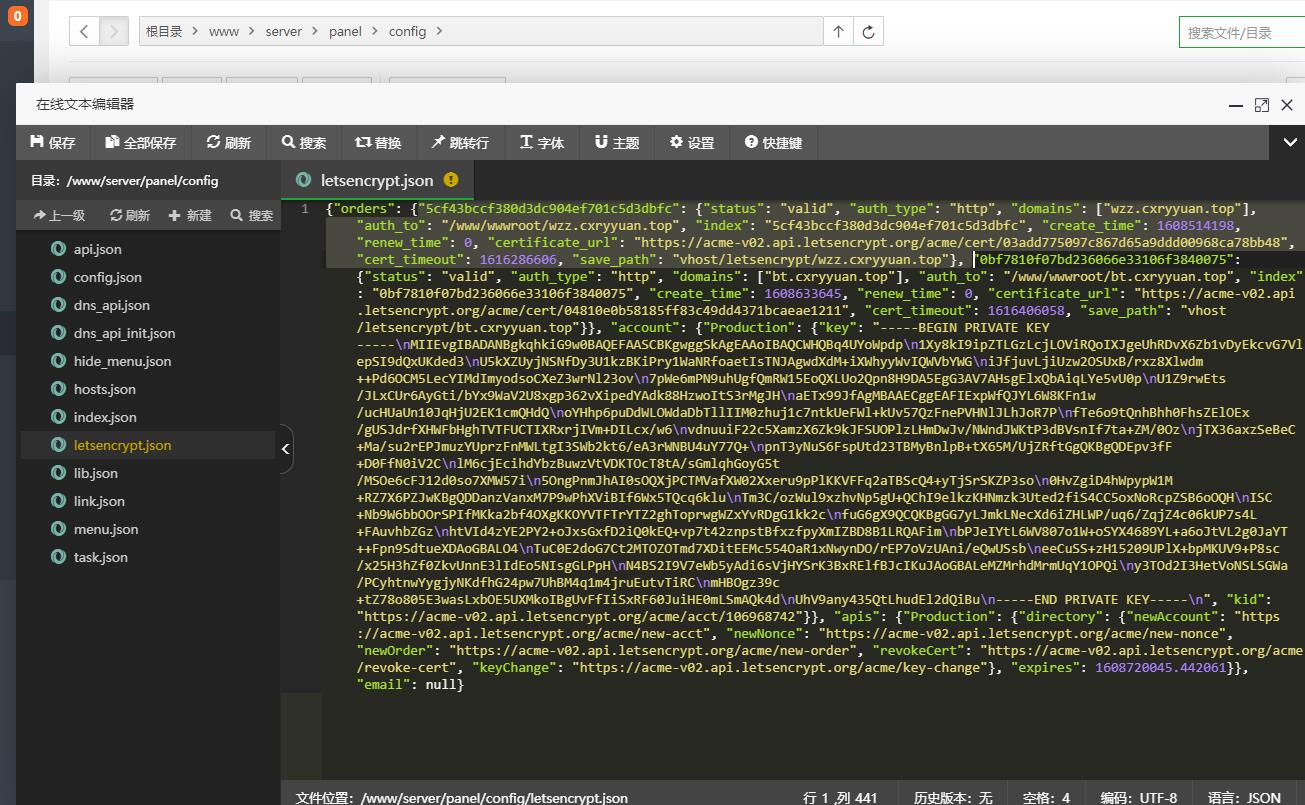This screenshot has width=1305, height=805.
Task: Open Jump to line tool
Action: (x=460, y=143)
